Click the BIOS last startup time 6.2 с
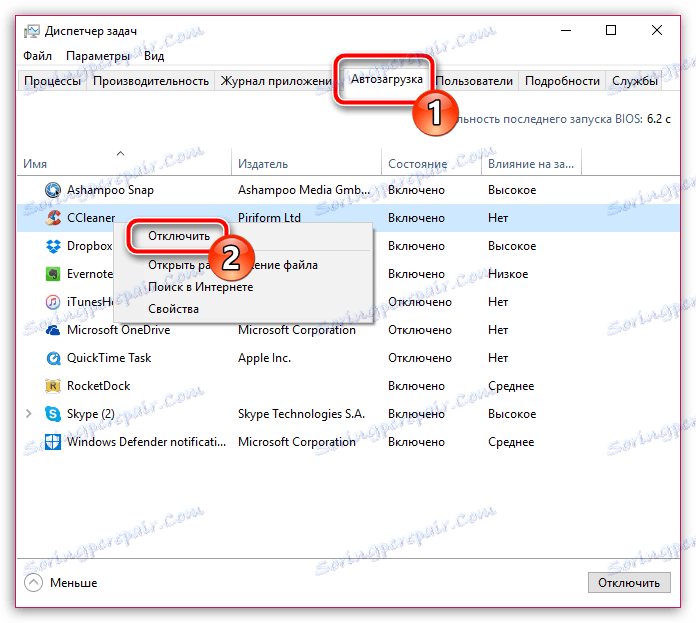Image resolution: width=696 pixels, height=623 pixels. [659, 119]
